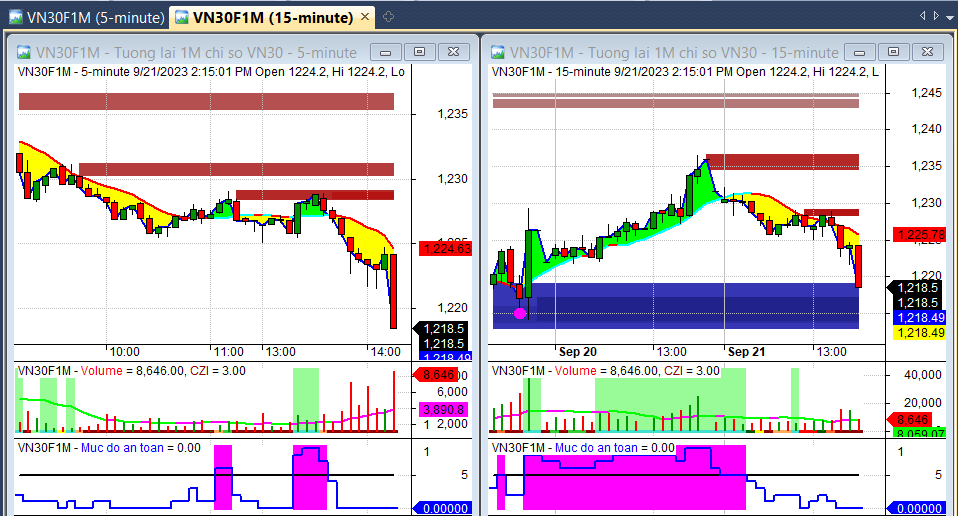Click the red 8,646 label in 15-minute volume pane
This screenshot has height=516, width=958.
tap(910, 420)
